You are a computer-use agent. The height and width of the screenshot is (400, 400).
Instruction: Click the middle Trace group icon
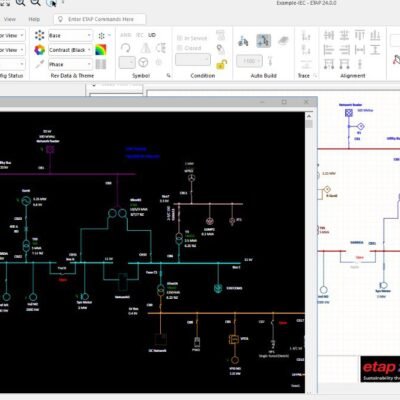tap(306, 50)
